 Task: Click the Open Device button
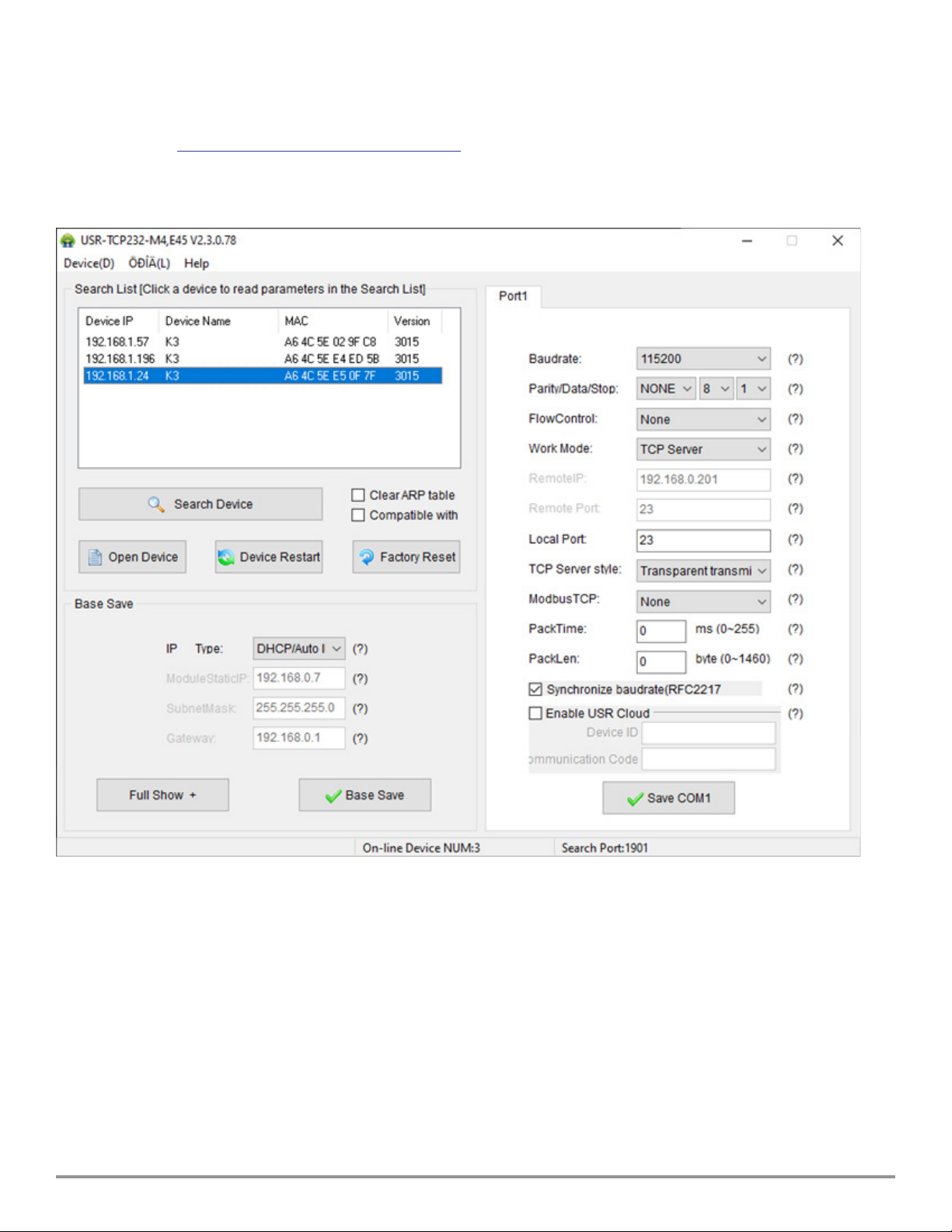(132, 557)
